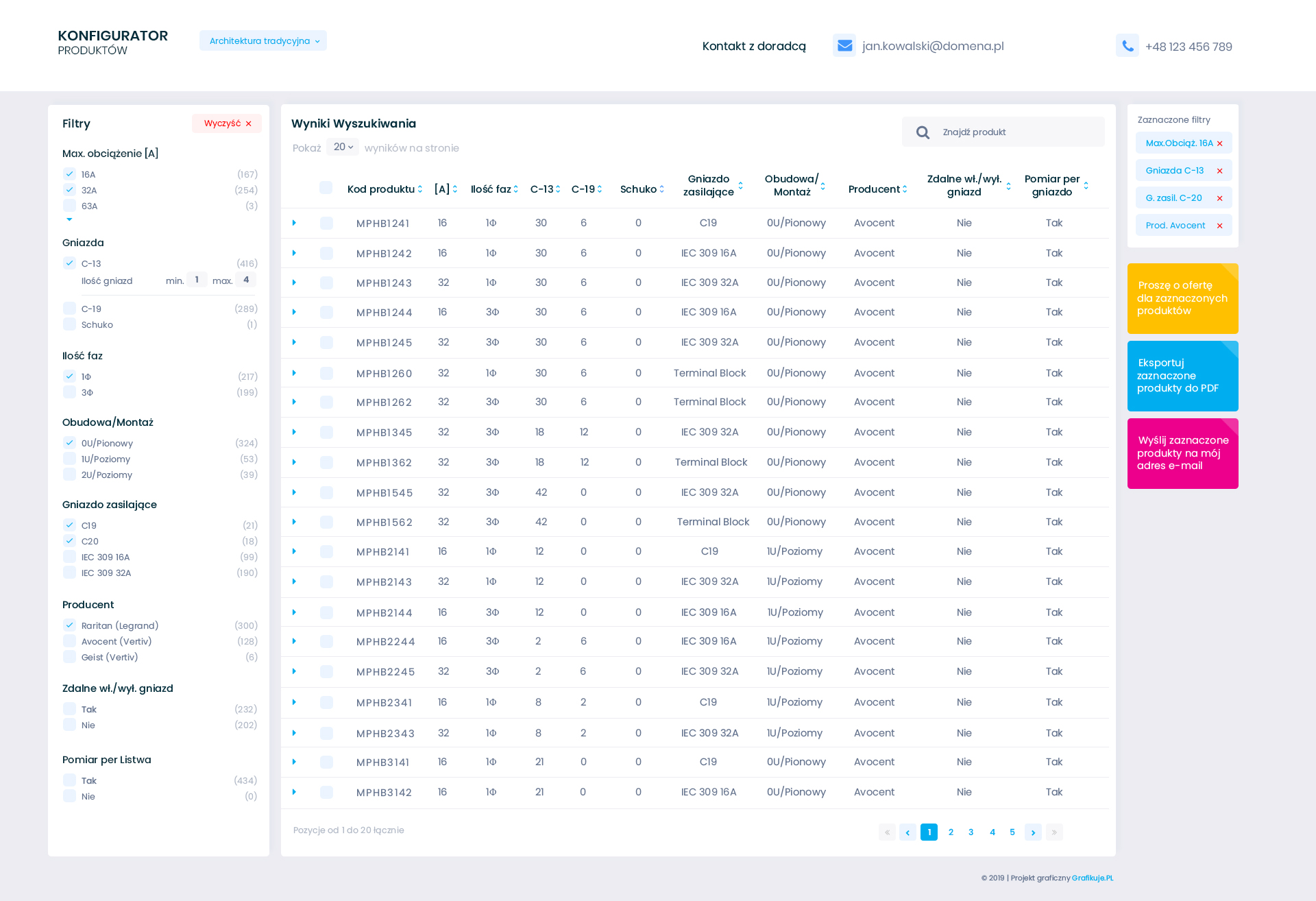Remove the Prod. Avocent filter tag
1316x901 pixels.
tap(1219, 226)
